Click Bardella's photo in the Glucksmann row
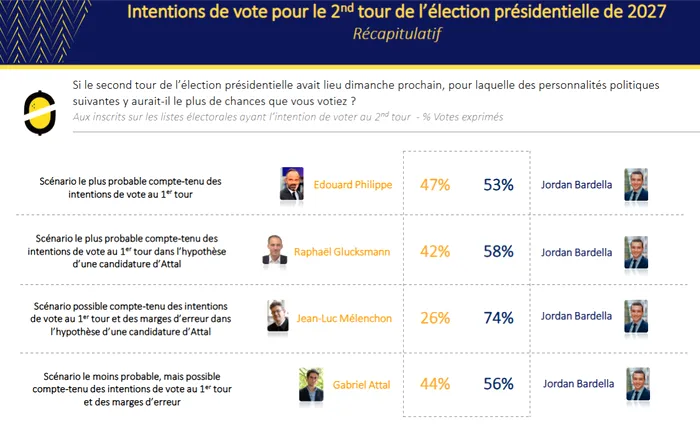The height and width of the screenshot is (446, 700). pos(636,250)
